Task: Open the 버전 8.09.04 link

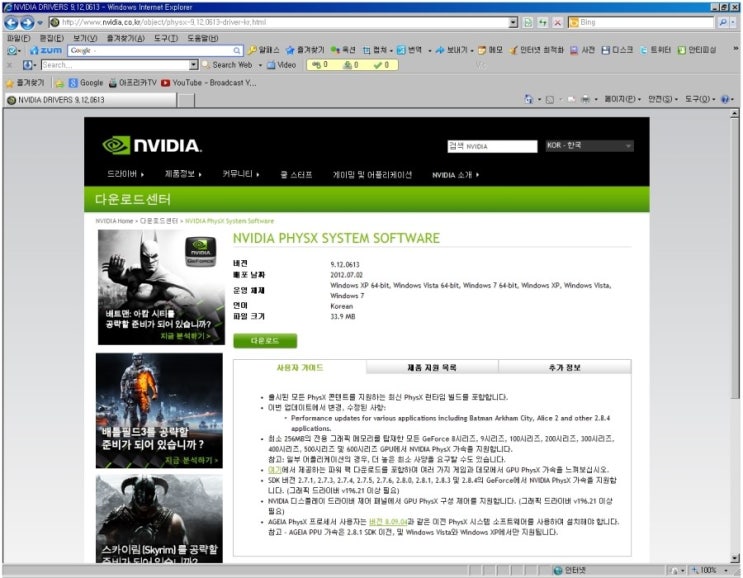Action: [x=388, y=522]
